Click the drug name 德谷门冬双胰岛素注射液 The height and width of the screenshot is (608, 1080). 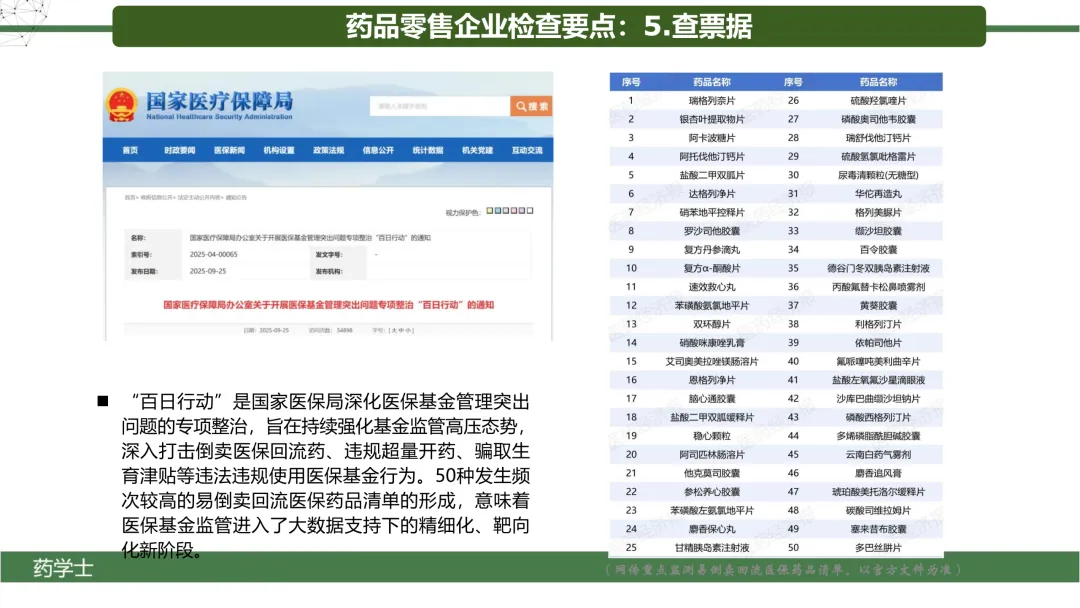[878, 268]
